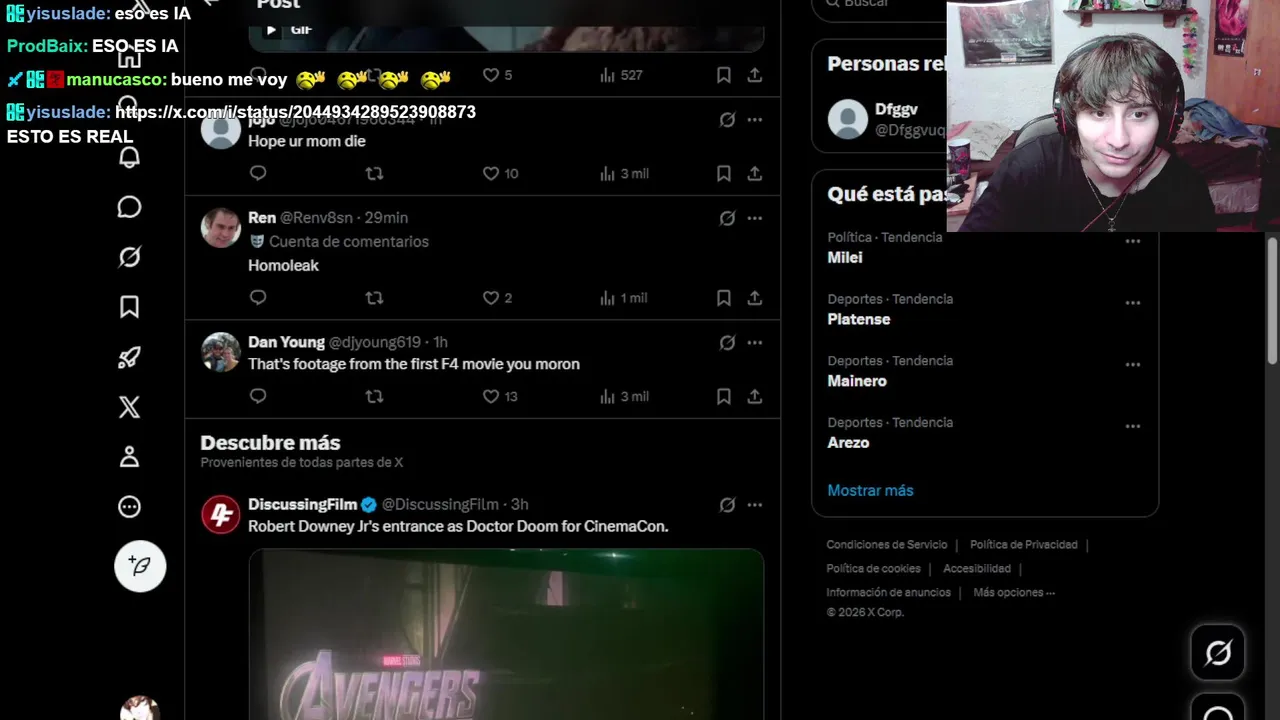Open DiscussingFilm profile avatar
Image resolution: width=1280 pixels, height=720 pixels.
click(220, 515)
